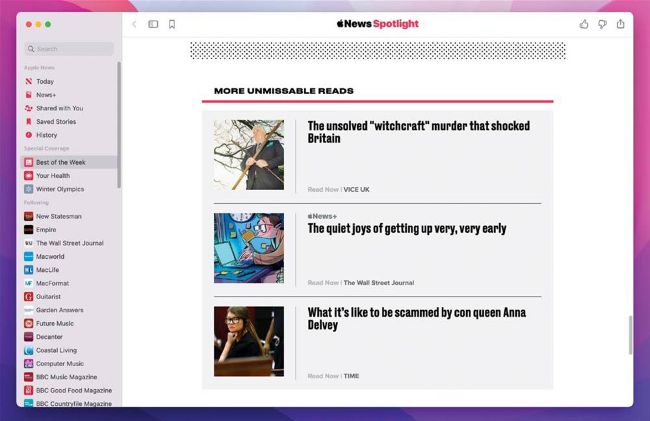The height and width of the screenshot is (421, 650).
Task: Click Read Now for the TIME article
Action: click(323, 376)
